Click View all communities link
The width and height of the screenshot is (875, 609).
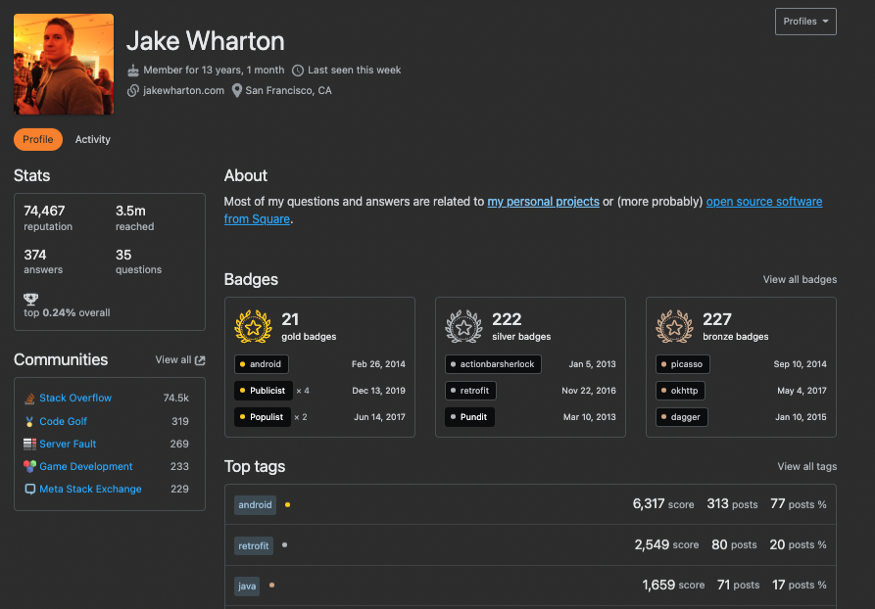pos(173,360)
